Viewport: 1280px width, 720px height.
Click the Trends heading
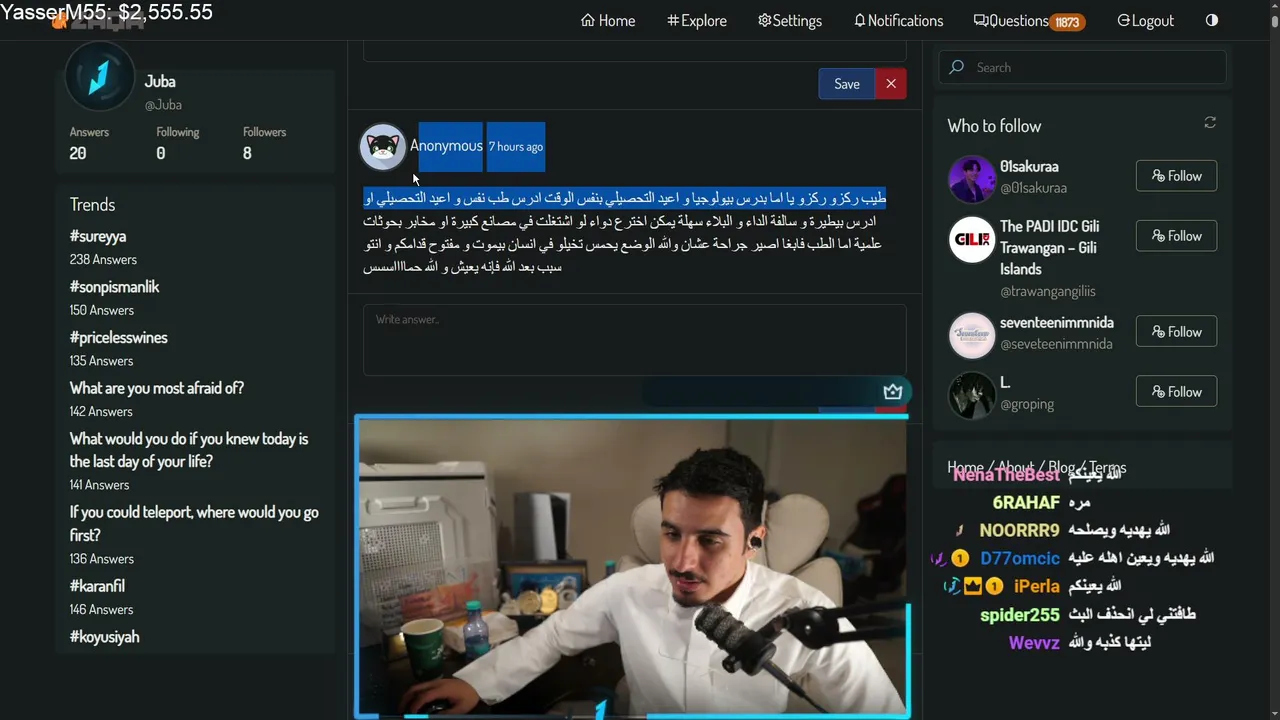click(x=92, y=205)
